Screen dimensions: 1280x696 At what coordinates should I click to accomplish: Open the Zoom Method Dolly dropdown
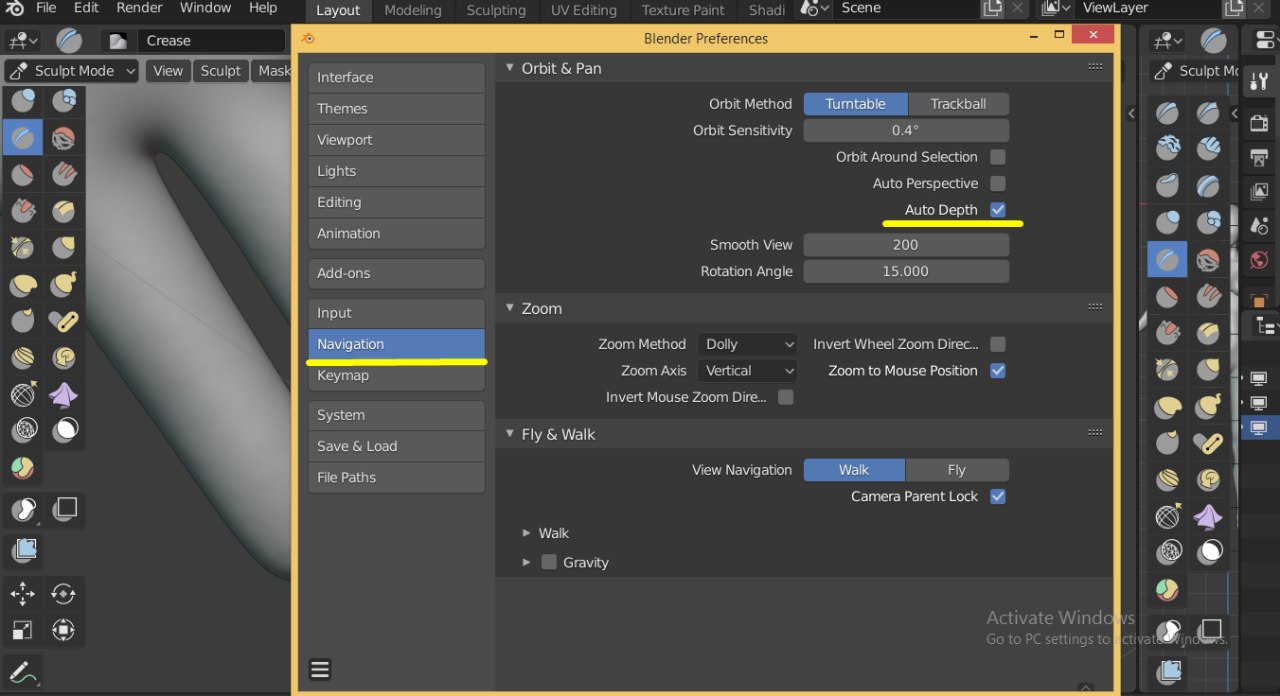pyautogui.click(x=747, y=344)
